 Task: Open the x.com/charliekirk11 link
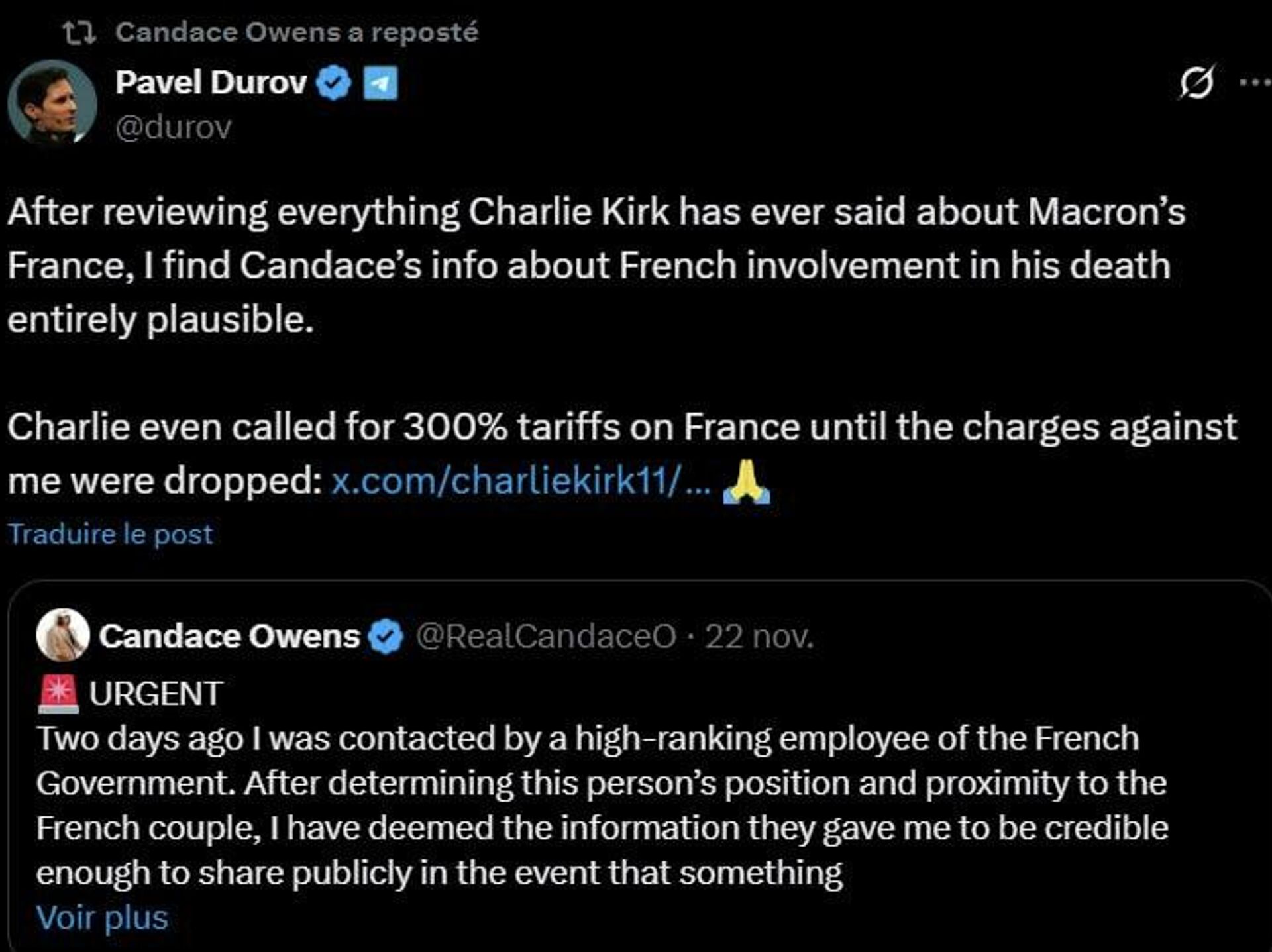point(521,480)
